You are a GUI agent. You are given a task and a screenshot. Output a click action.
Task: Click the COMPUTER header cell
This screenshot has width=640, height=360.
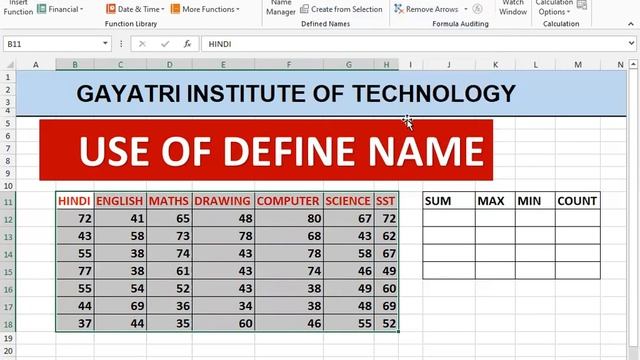(x=289, y=201)
